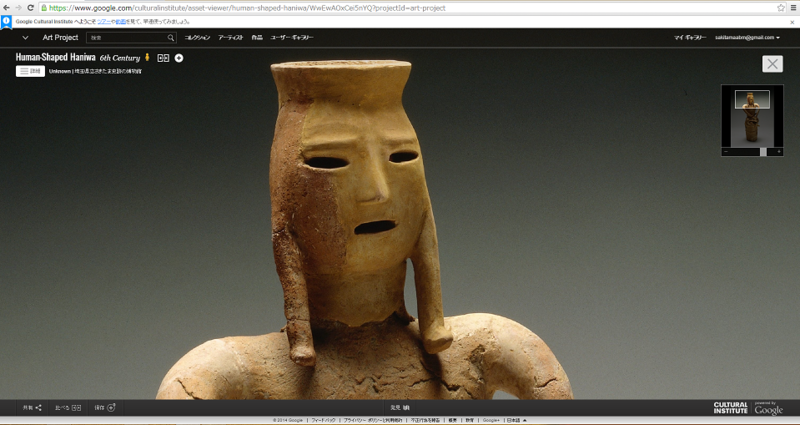Click the zoom slider handle below thumbnail

763,152
